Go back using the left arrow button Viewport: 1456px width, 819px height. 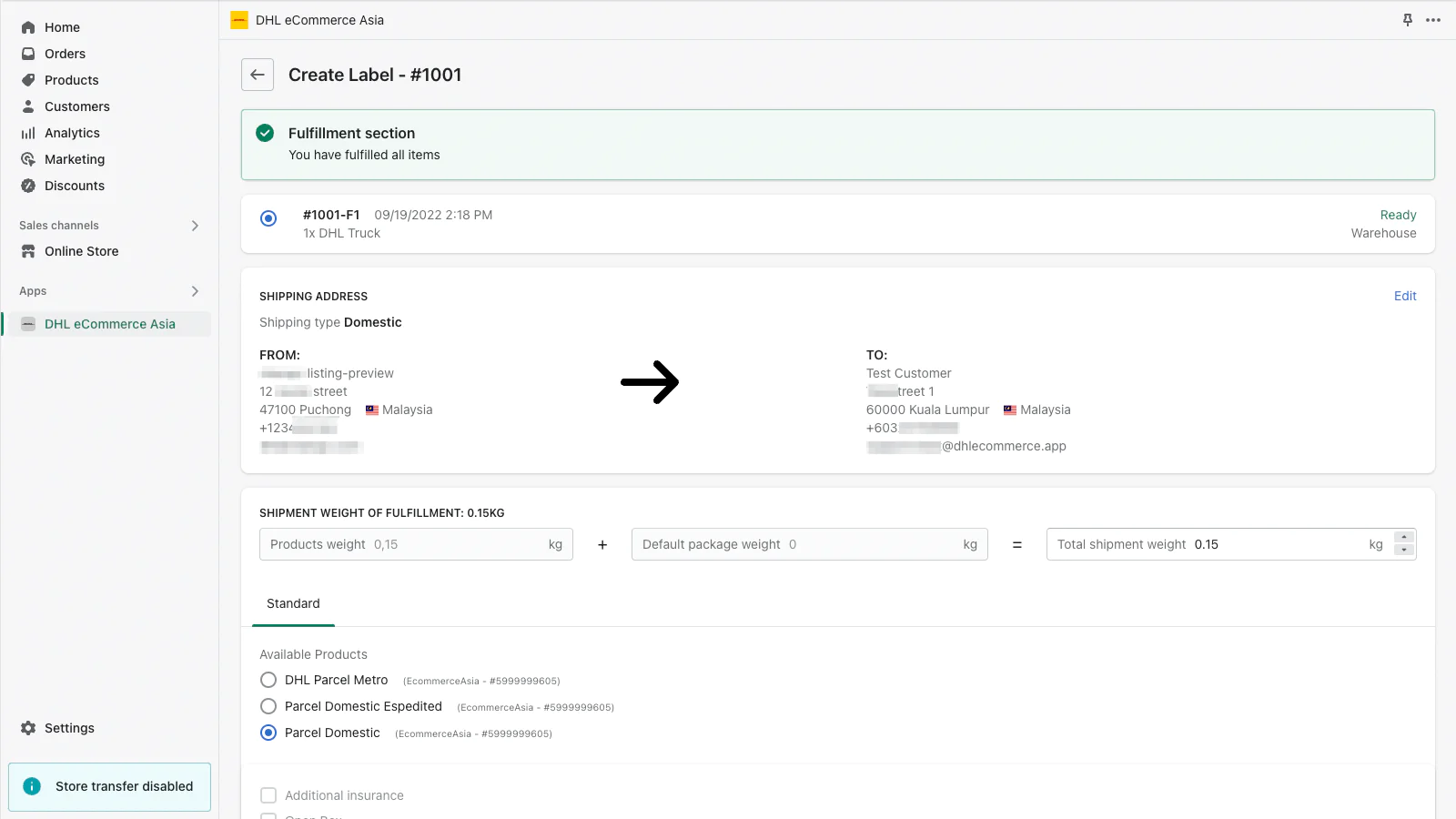pos(258,75)
